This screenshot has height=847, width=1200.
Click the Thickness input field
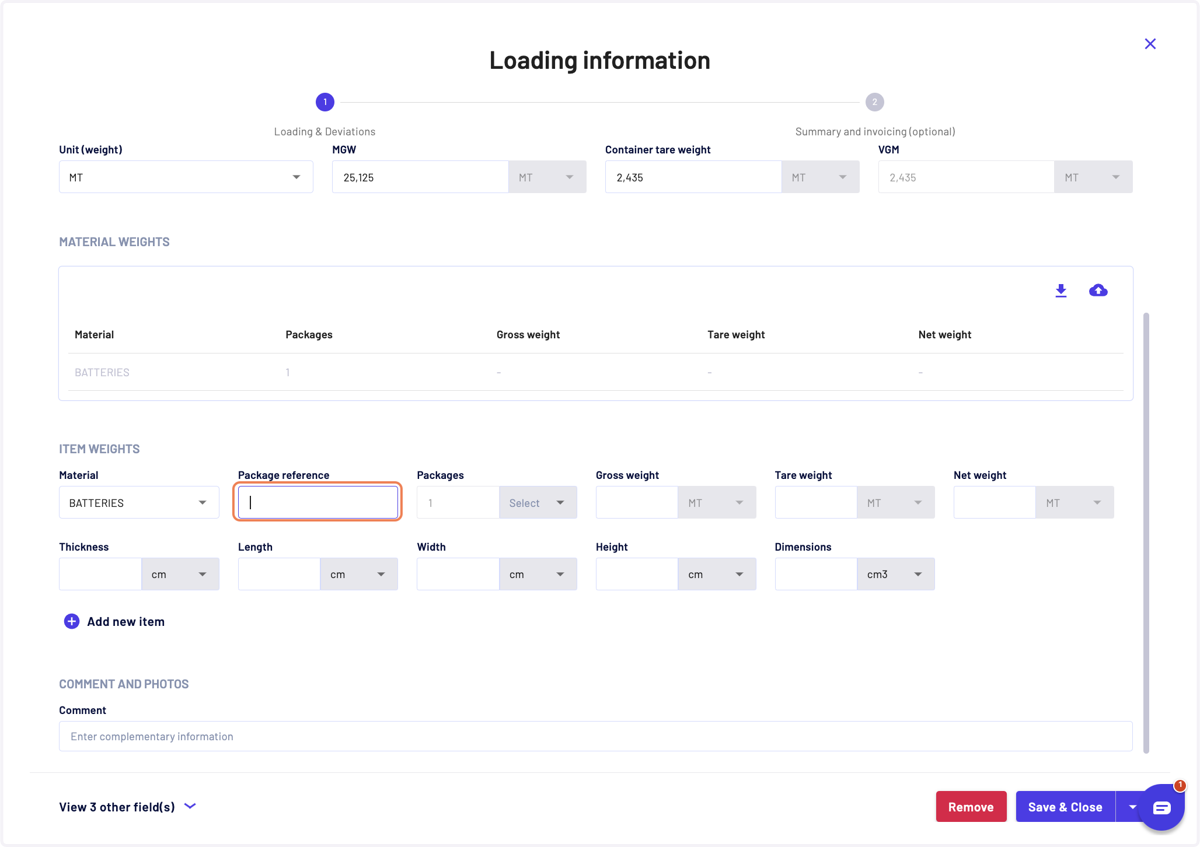[100, 574]
